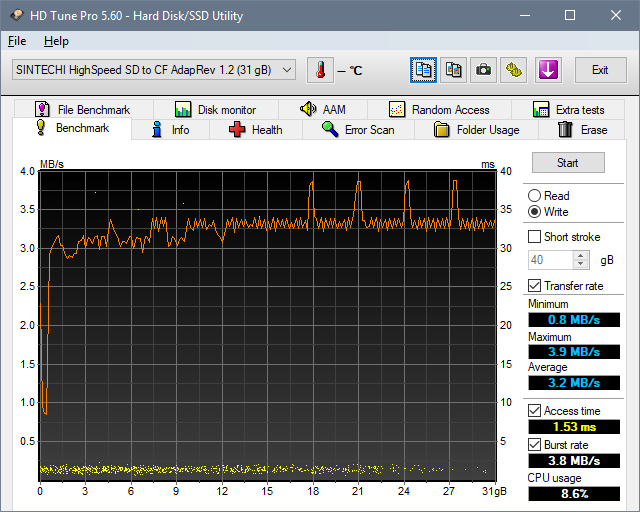Click the access time value 1.53 ms
The height and width of the screenshot is (512, 640).
(x=574, y=427)
